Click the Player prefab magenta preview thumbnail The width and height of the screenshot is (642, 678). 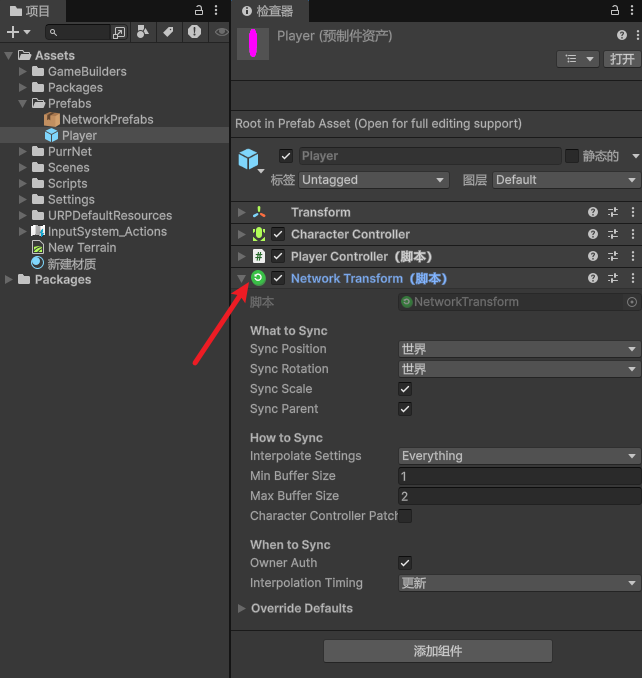click(253, 44)
